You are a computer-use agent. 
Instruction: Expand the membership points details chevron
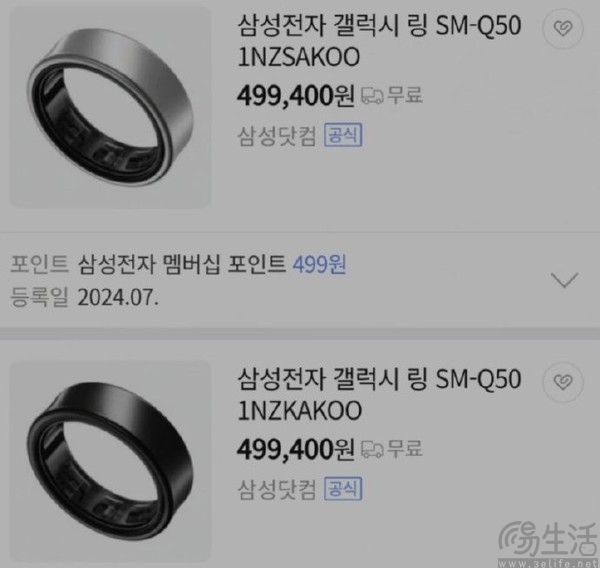[x=564, y=280]
